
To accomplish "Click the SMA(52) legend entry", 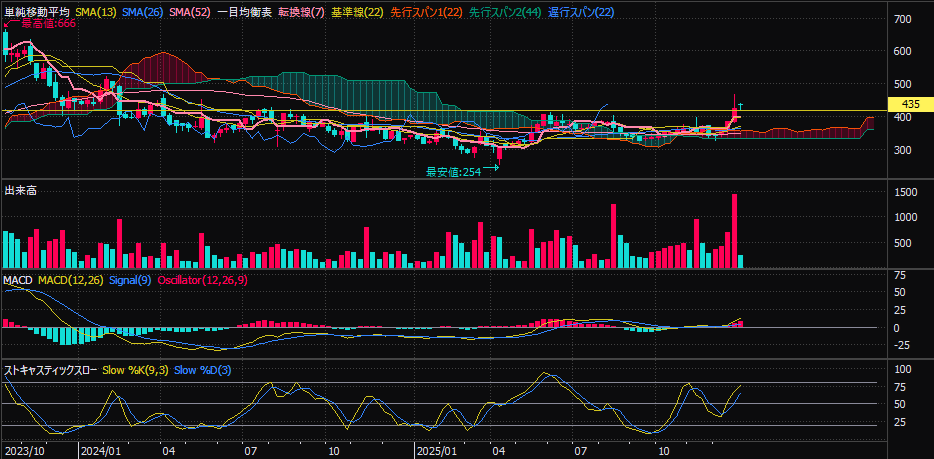I will pyautogui.click(x=190, y=10).
